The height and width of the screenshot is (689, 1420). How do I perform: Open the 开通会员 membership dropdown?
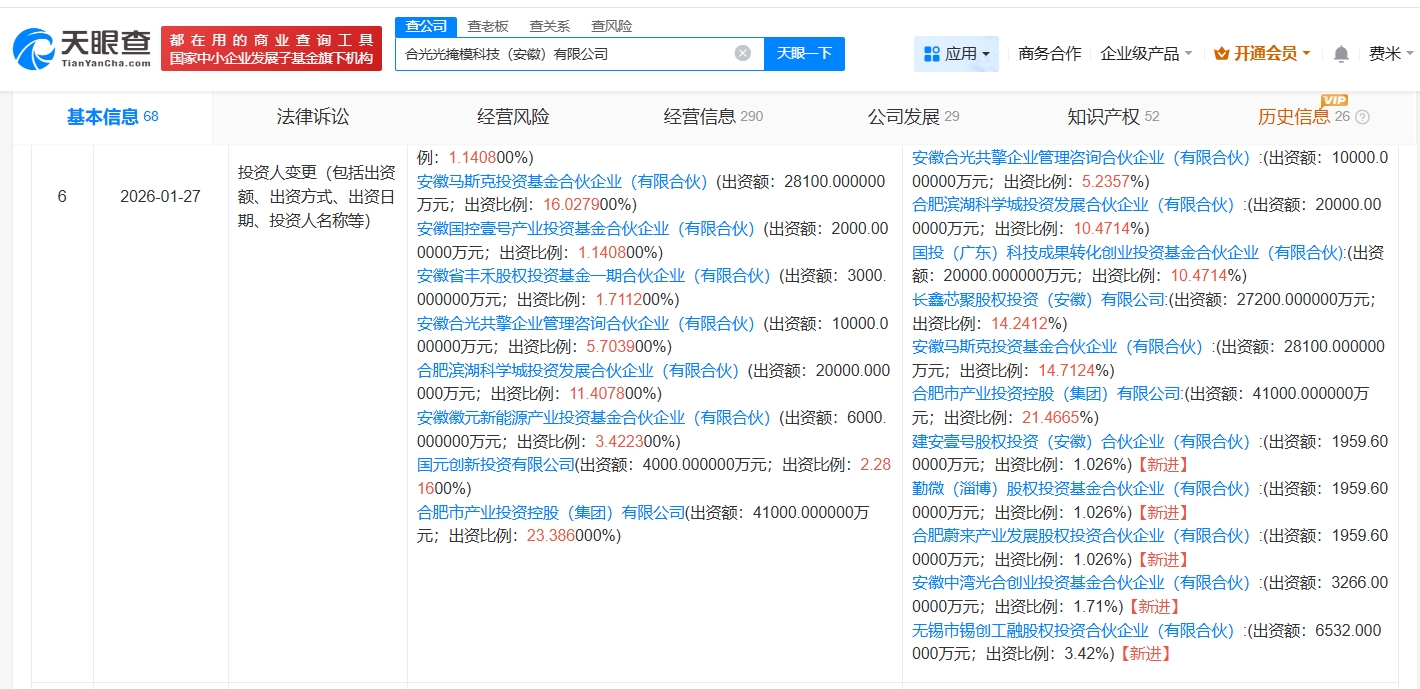click(x=1266, y=54)
